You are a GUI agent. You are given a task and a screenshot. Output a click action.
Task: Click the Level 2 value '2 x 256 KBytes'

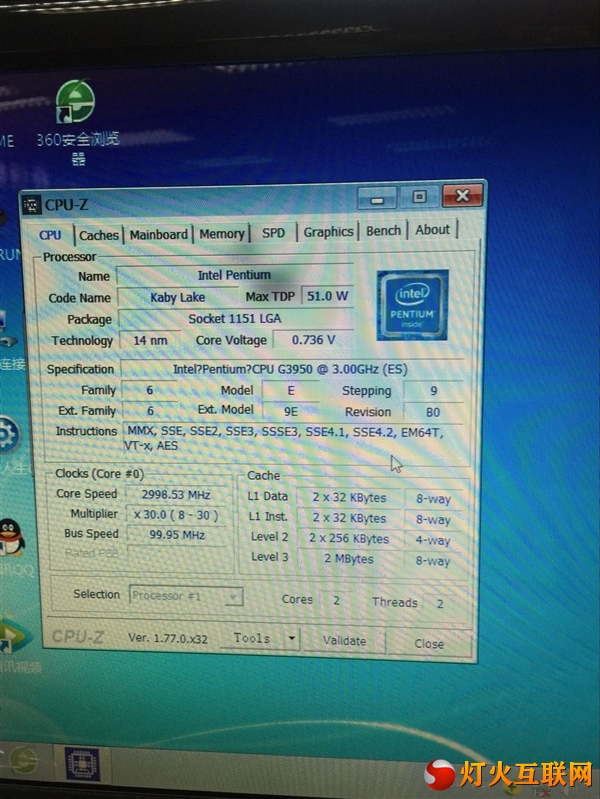349,539
